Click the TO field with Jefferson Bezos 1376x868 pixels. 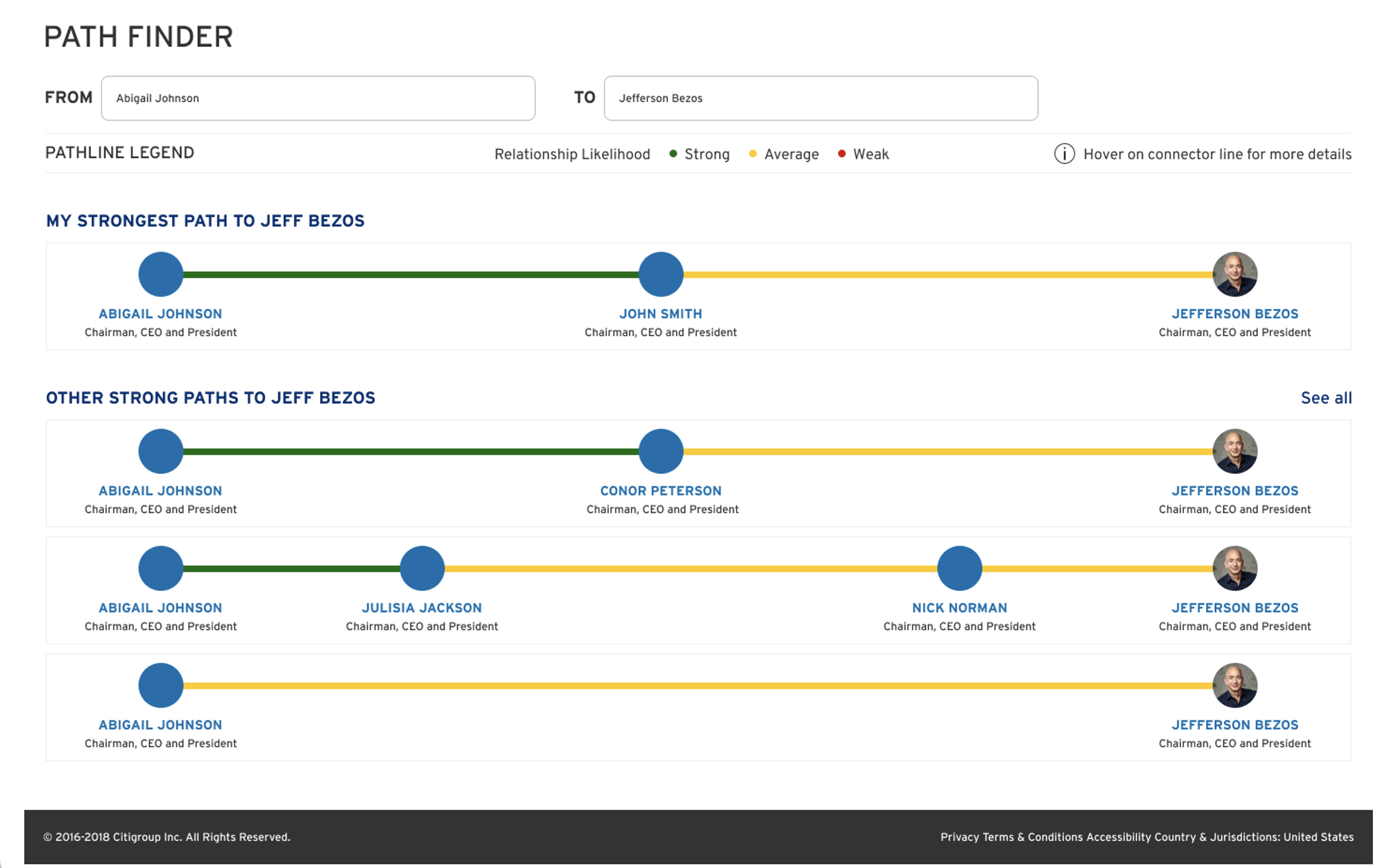820,98
